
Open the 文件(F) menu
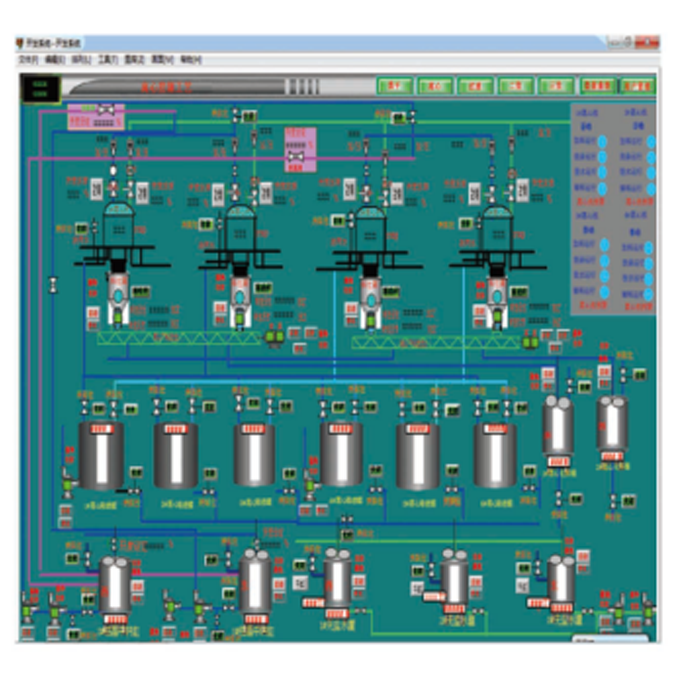28,60
